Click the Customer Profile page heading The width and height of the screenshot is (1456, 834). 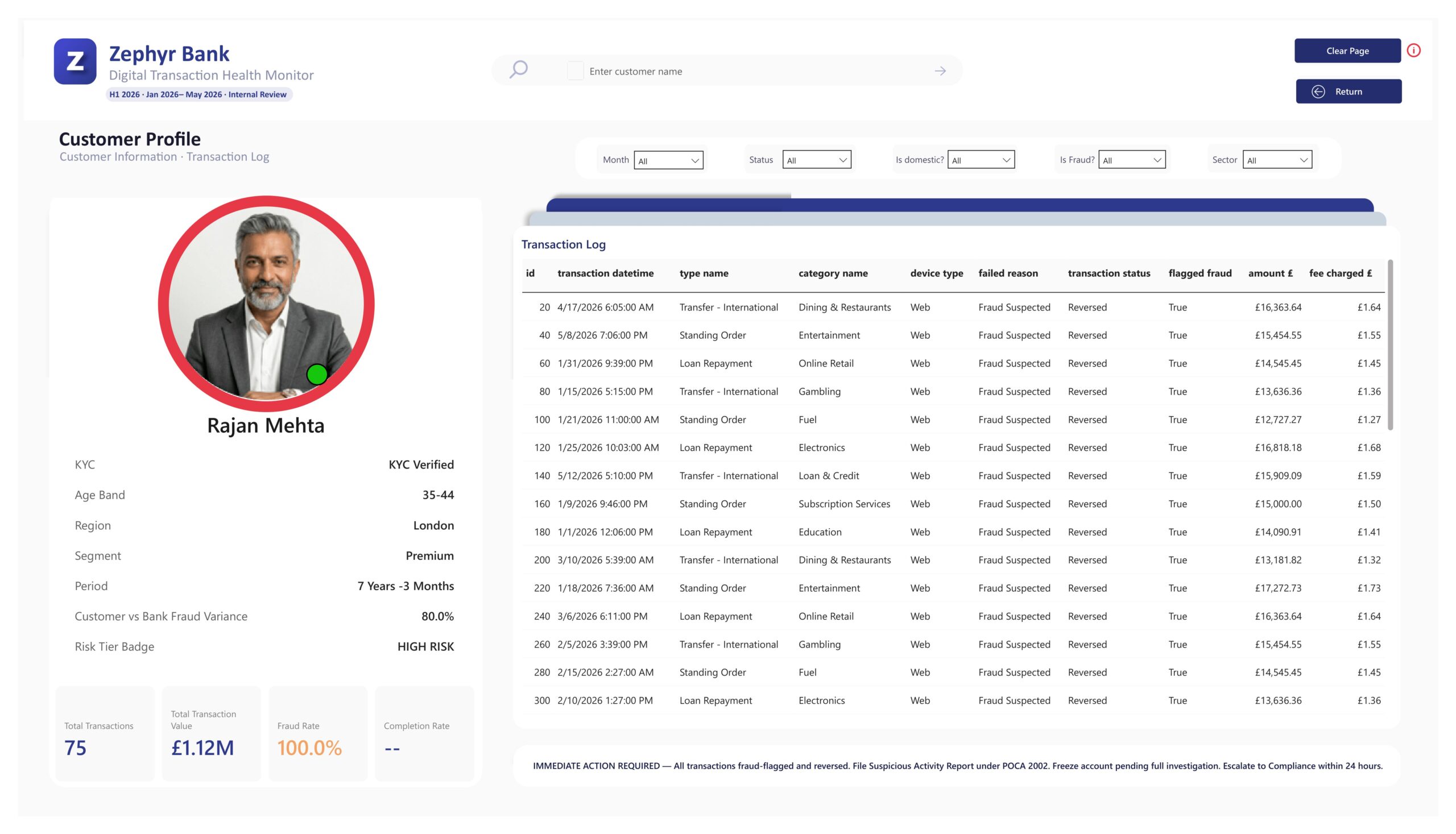(130, 139)
